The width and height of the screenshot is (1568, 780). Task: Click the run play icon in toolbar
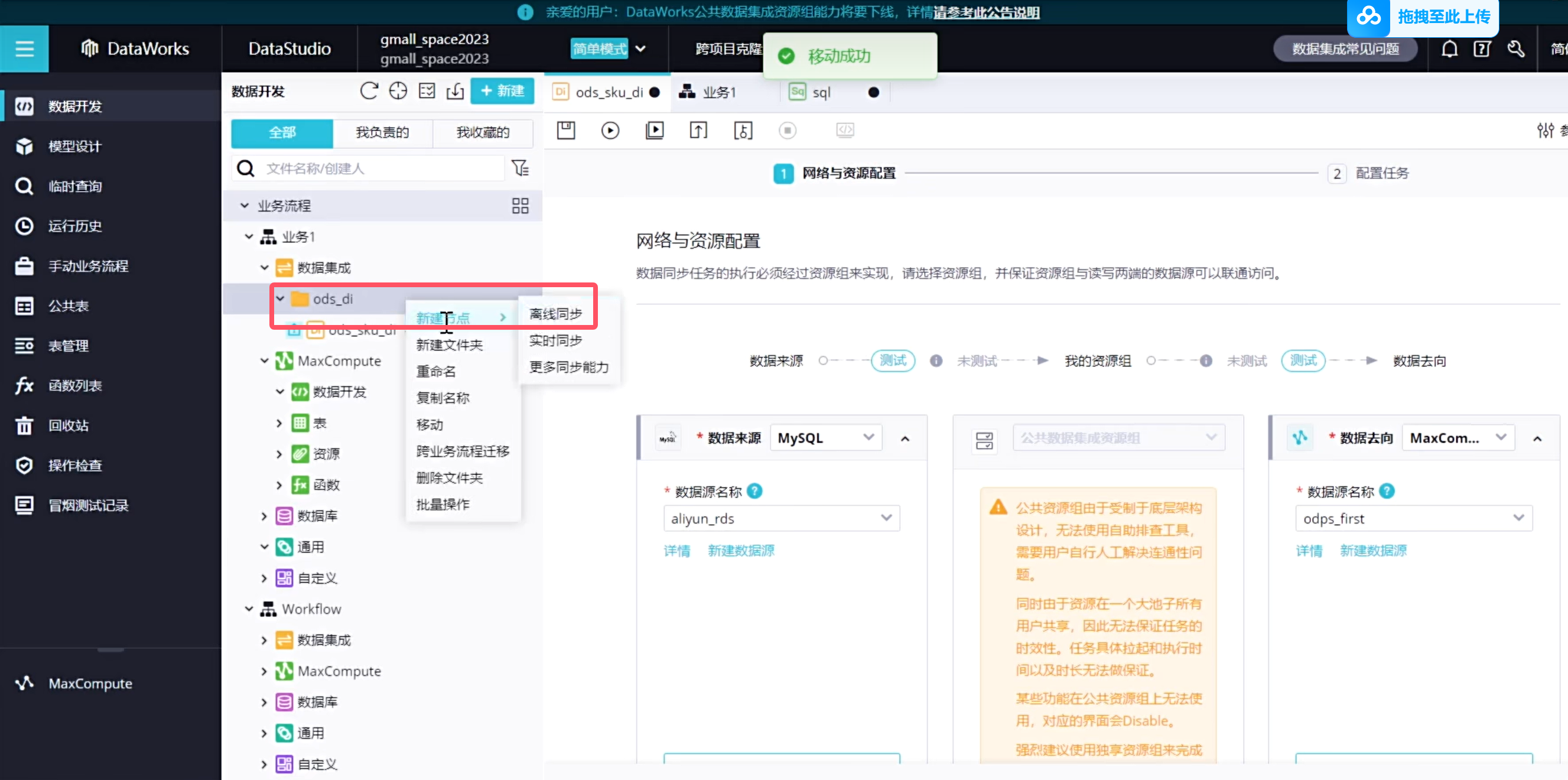610,131
